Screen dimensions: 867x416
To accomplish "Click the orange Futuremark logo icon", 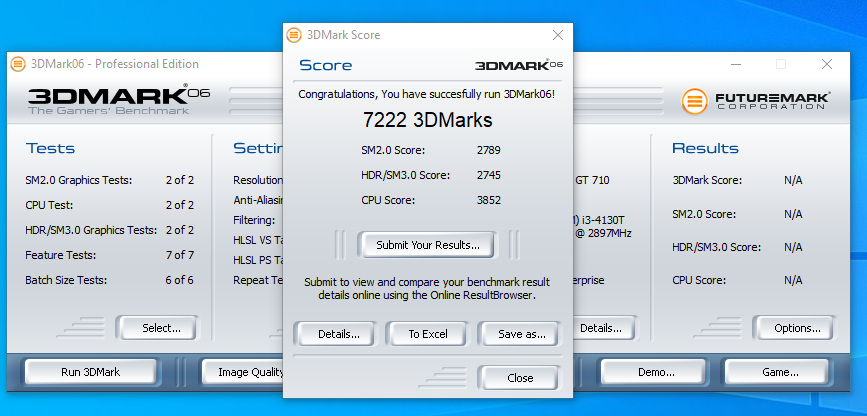I will tap(695, 100).
